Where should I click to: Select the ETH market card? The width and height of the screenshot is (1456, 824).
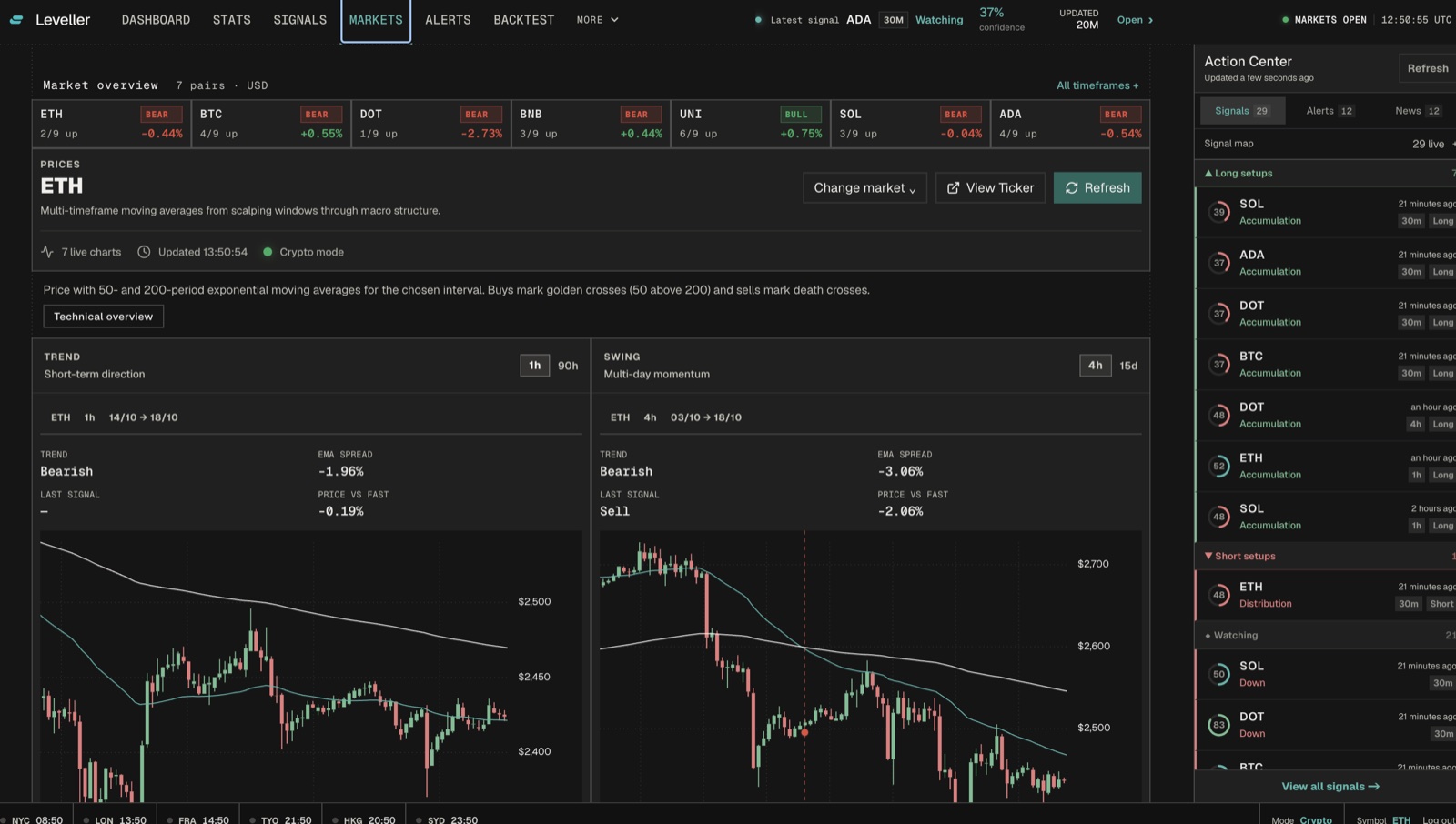111,124
